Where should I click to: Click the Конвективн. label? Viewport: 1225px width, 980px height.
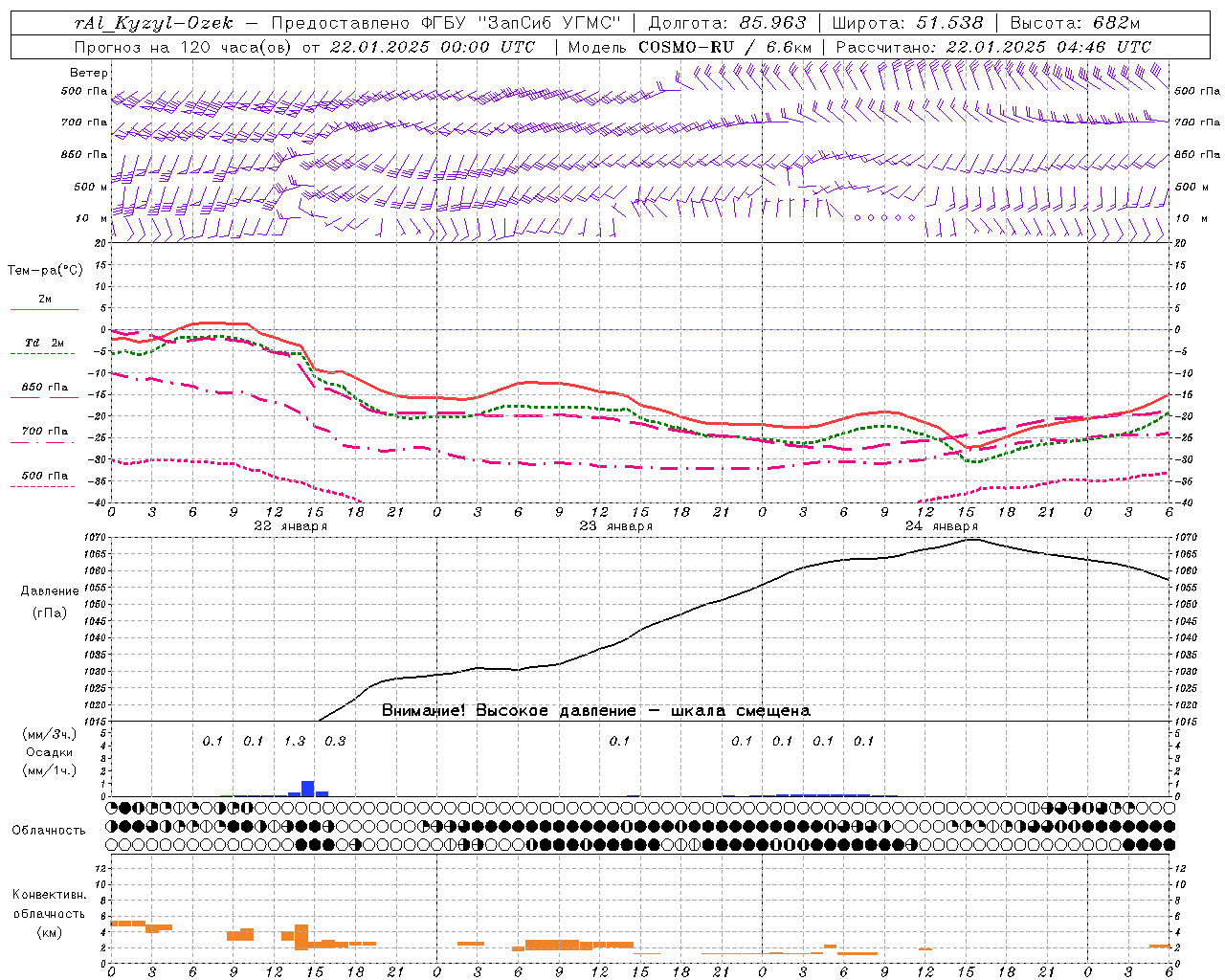(x=49, y=895)
